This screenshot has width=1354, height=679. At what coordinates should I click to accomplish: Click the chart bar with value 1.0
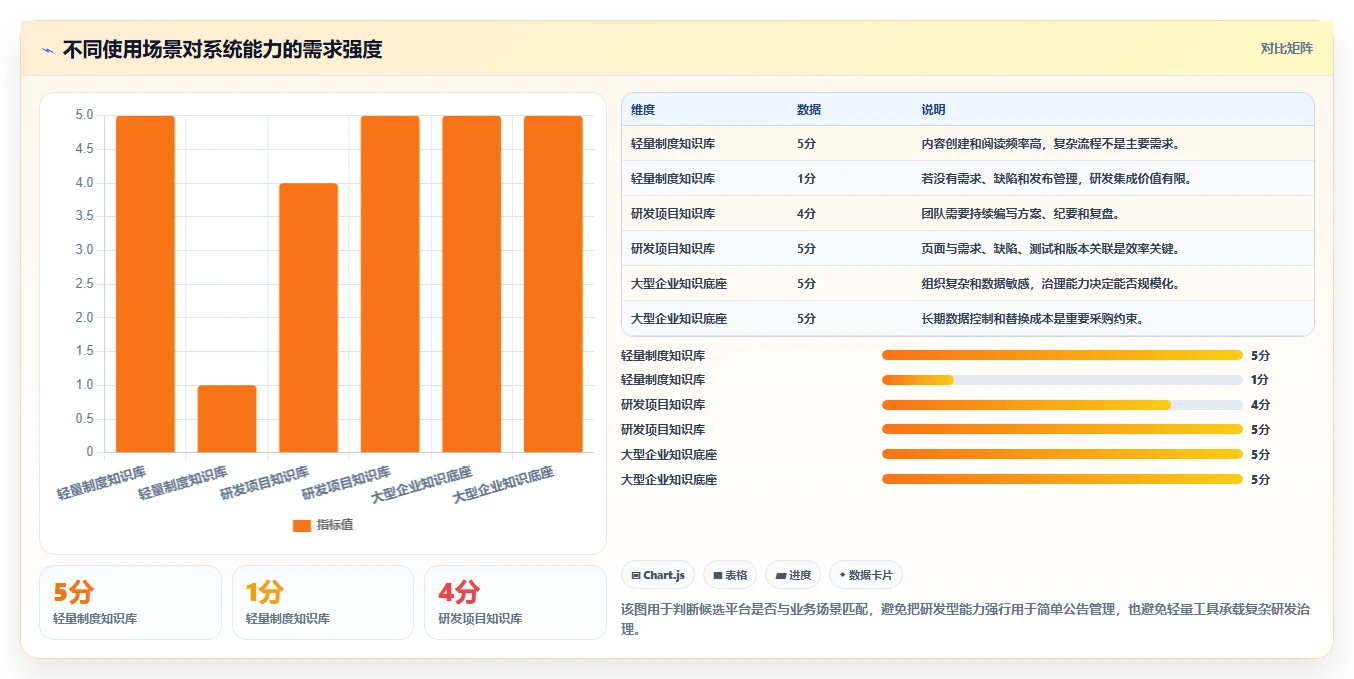(227, 418)
